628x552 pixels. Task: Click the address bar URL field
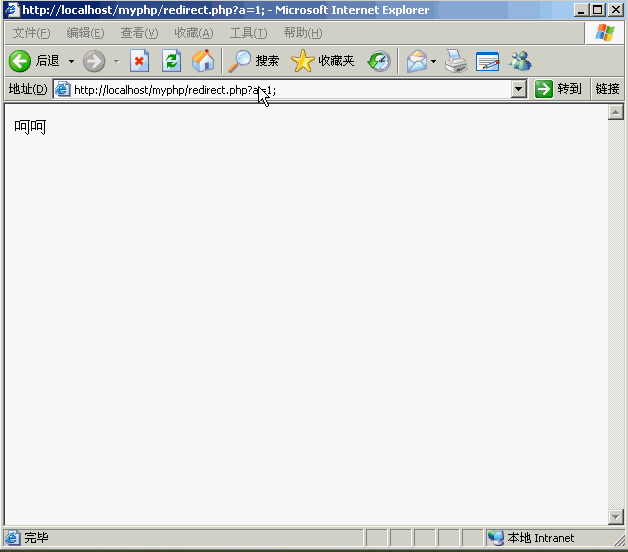[291, 90]
